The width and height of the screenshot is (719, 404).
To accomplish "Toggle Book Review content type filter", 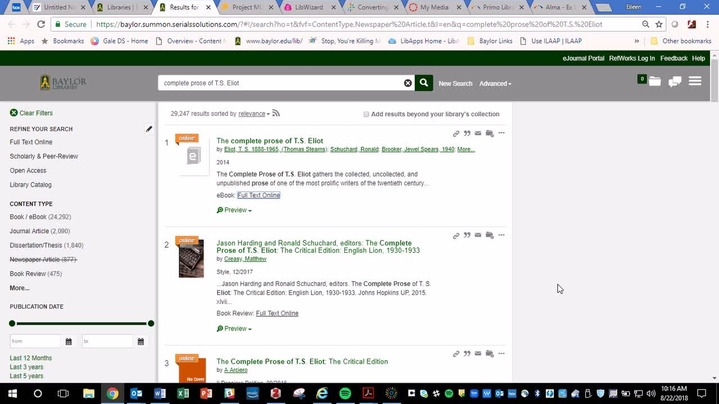I will pyautogui.click(x=36, y=274).
